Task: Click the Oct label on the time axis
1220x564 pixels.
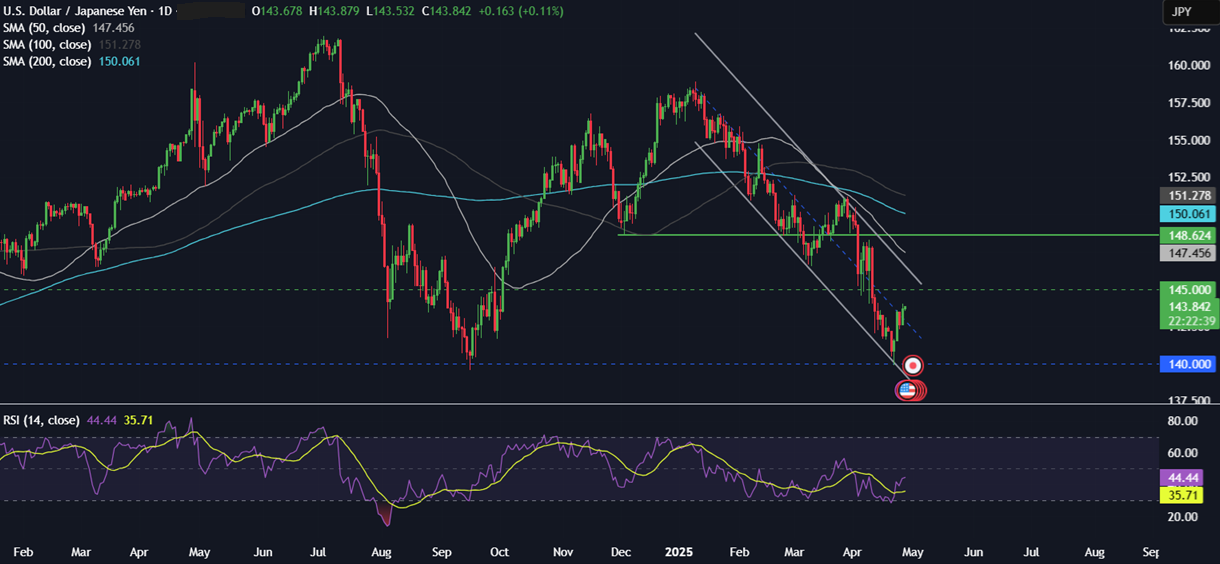Action: tap(500, 552)
